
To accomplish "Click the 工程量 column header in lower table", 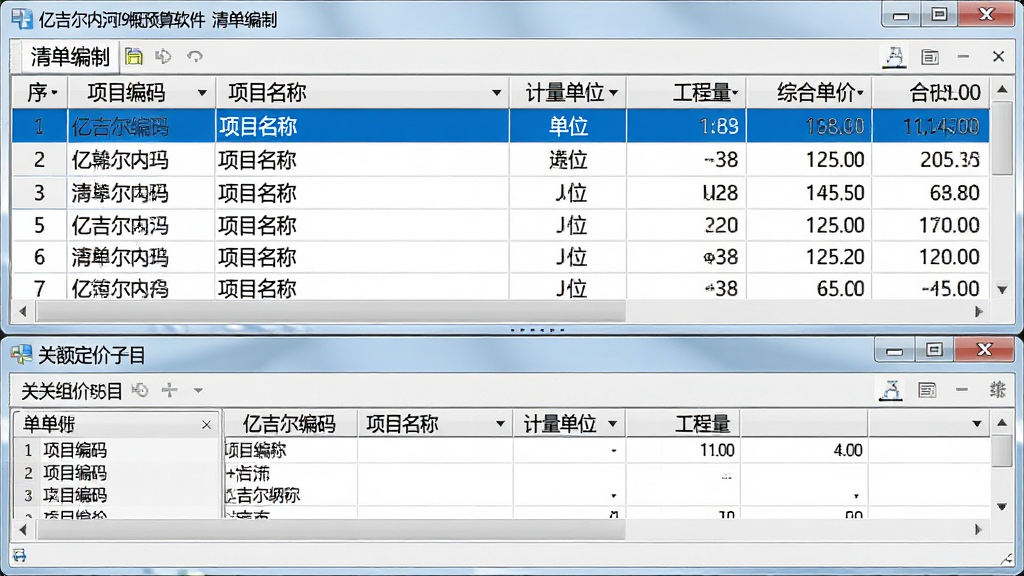I will 683,424.
